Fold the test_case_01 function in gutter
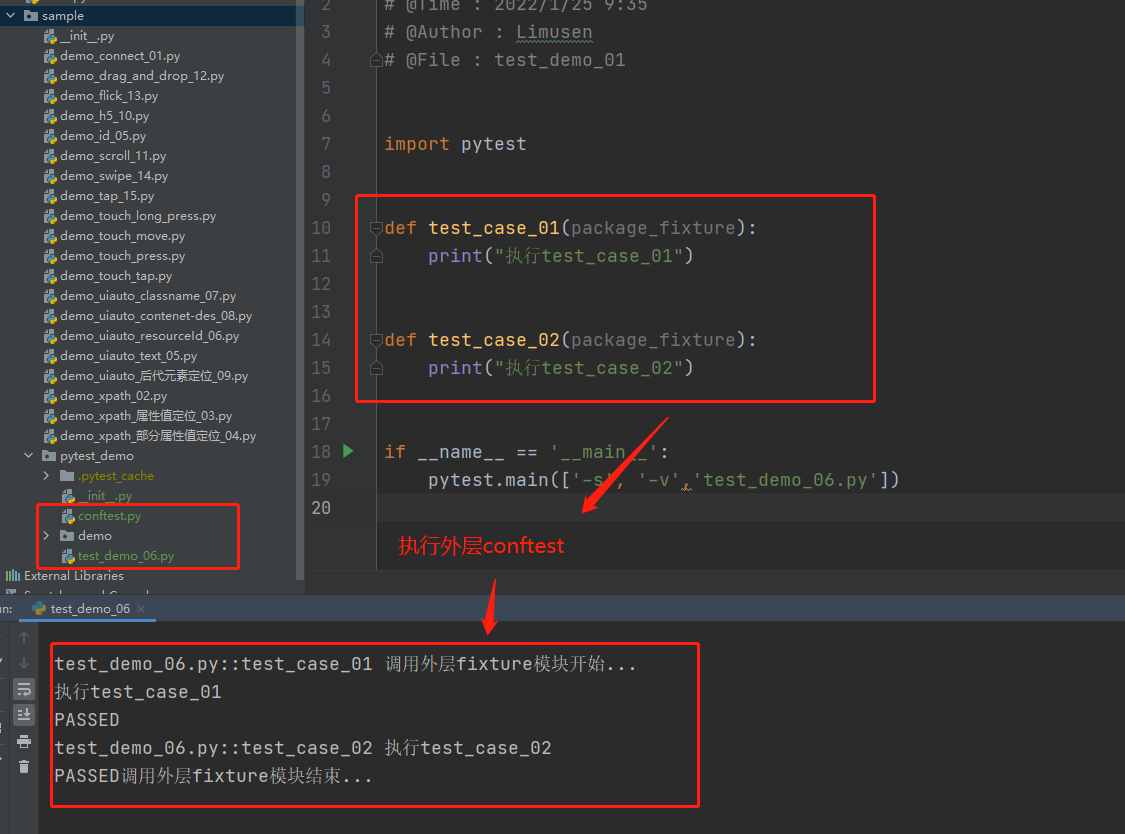This screenshot has height=834, width=1125. pos(376,228)
